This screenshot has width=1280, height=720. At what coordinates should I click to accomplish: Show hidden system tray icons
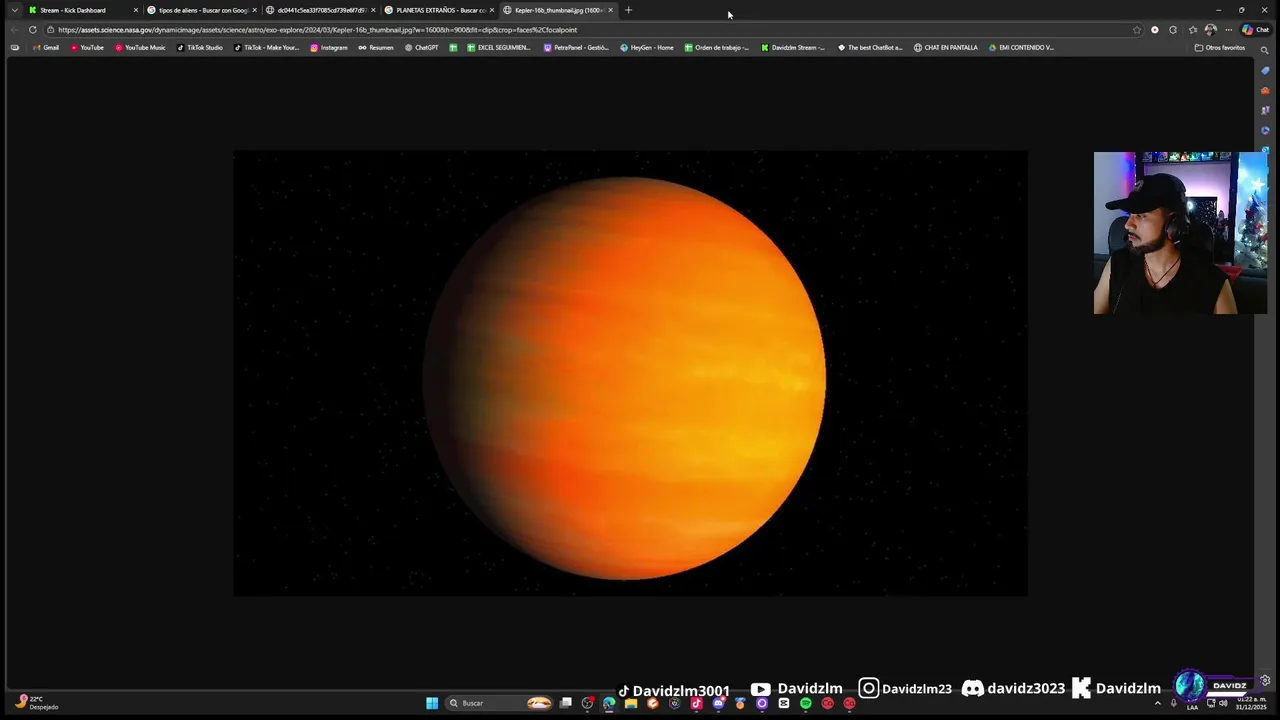1158,703
